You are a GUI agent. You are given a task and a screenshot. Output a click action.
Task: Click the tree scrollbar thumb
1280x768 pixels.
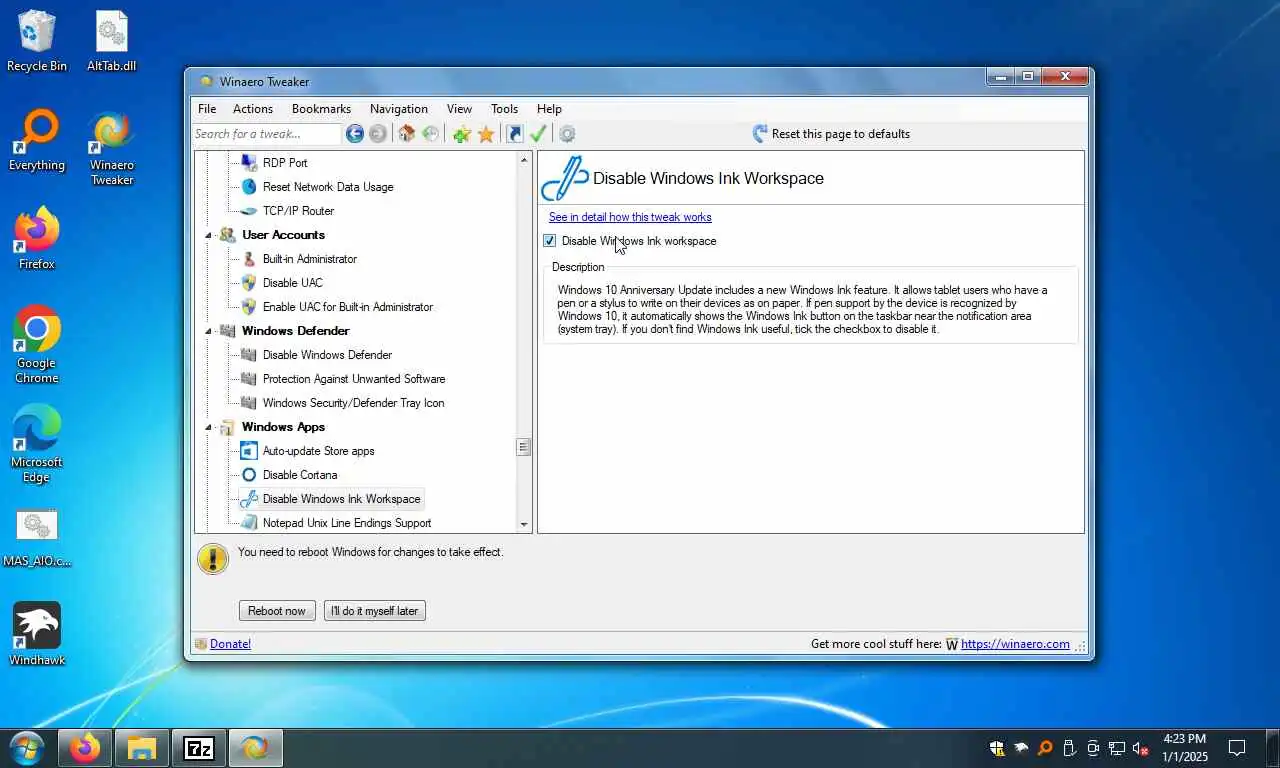524,447
